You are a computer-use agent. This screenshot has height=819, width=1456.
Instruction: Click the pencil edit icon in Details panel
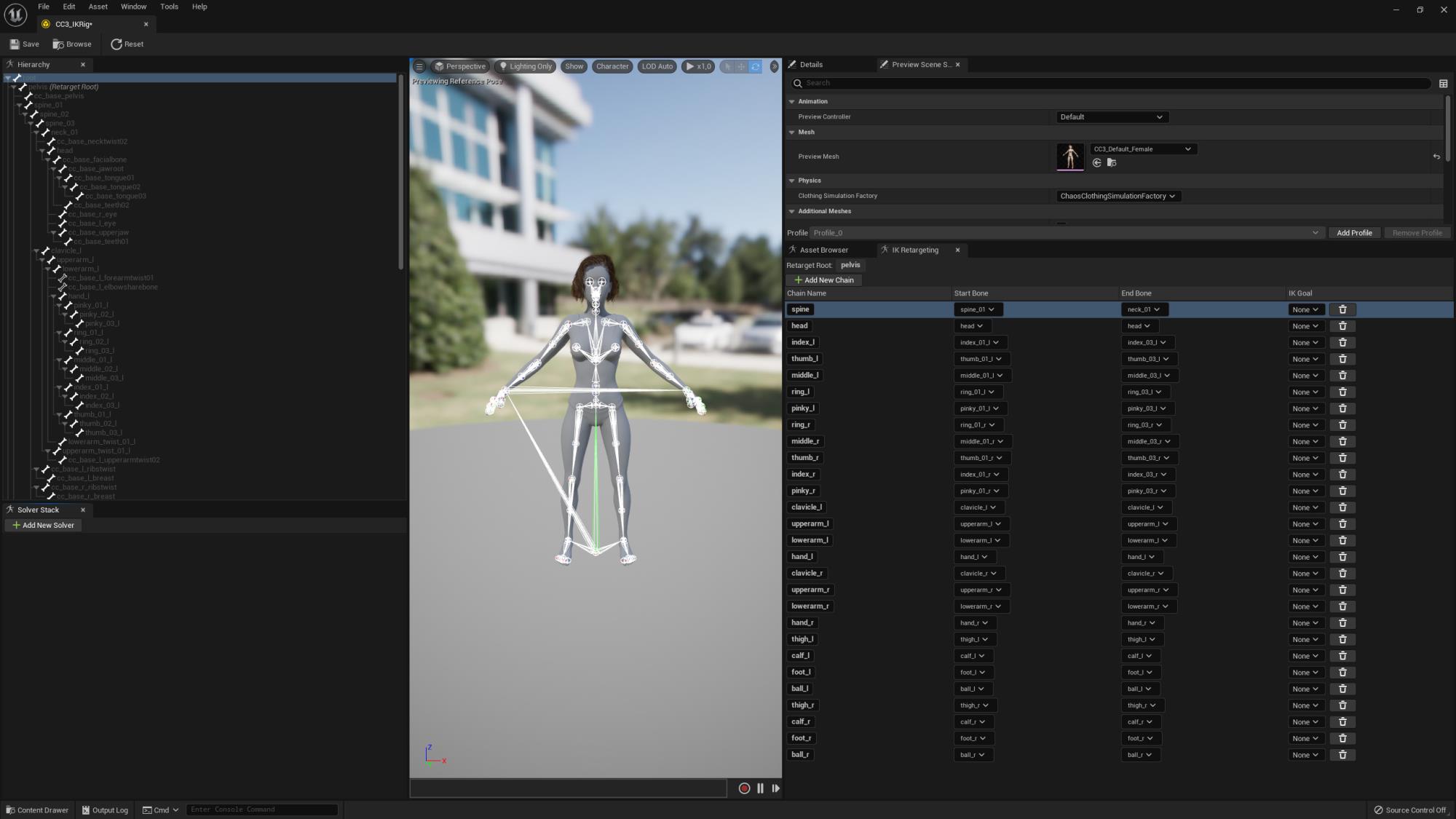click(792, 65)
